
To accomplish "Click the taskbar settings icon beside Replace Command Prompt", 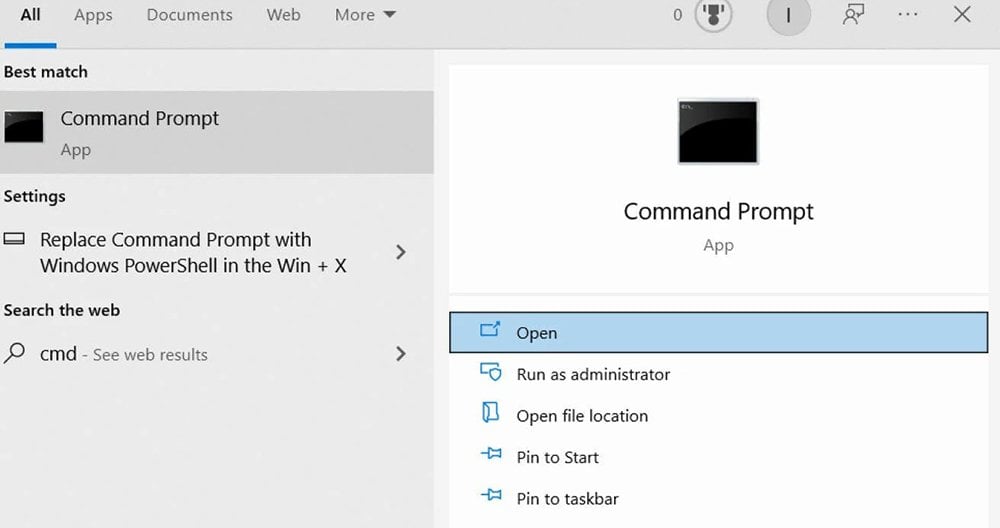I will point(14,239).
